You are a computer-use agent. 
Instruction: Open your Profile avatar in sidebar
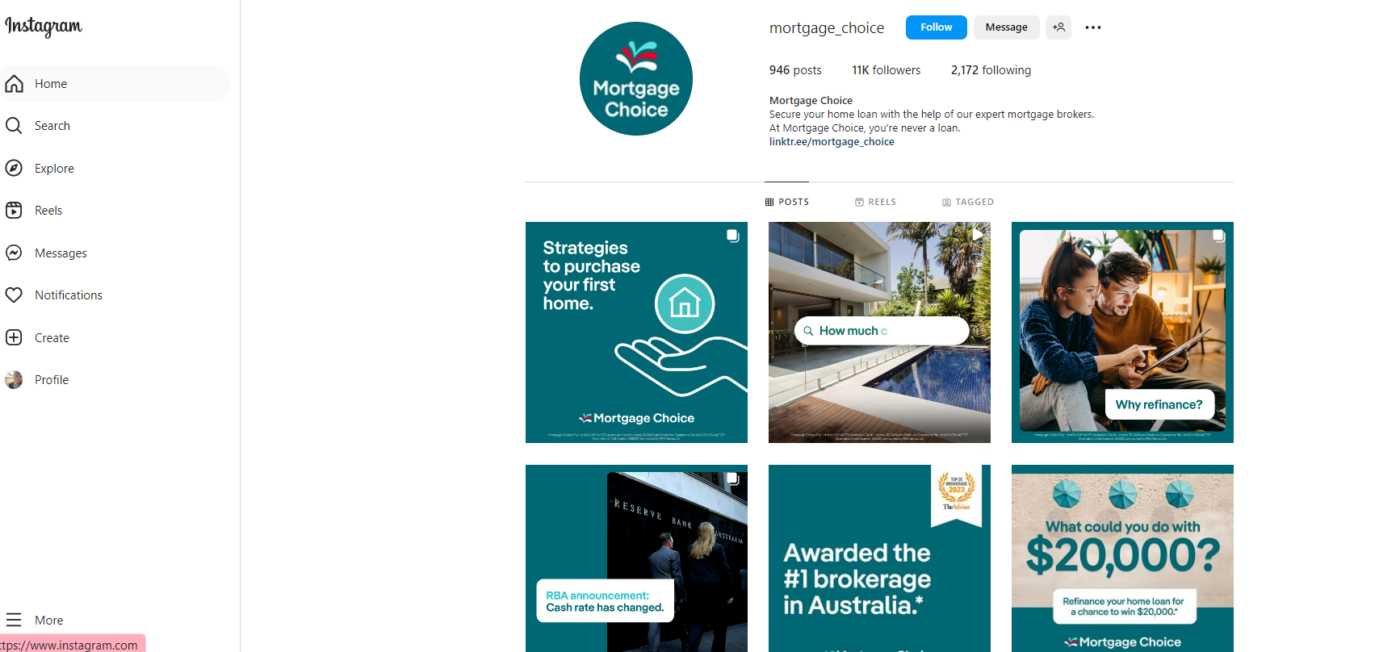click(14, 380)
